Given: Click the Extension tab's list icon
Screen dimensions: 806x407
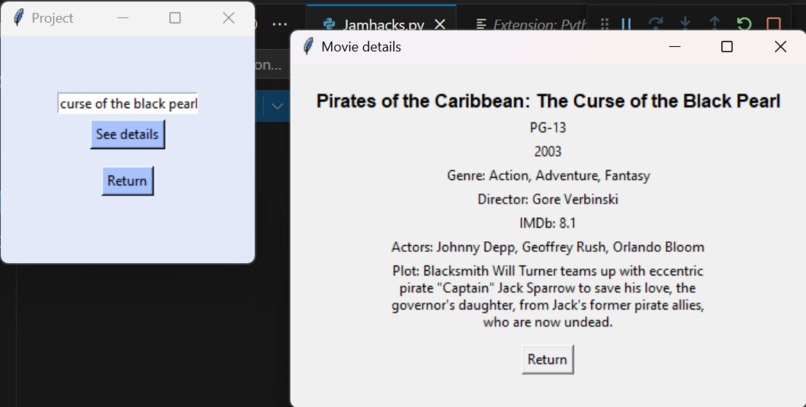Looking at the screenshot, I should coord(482,24).
